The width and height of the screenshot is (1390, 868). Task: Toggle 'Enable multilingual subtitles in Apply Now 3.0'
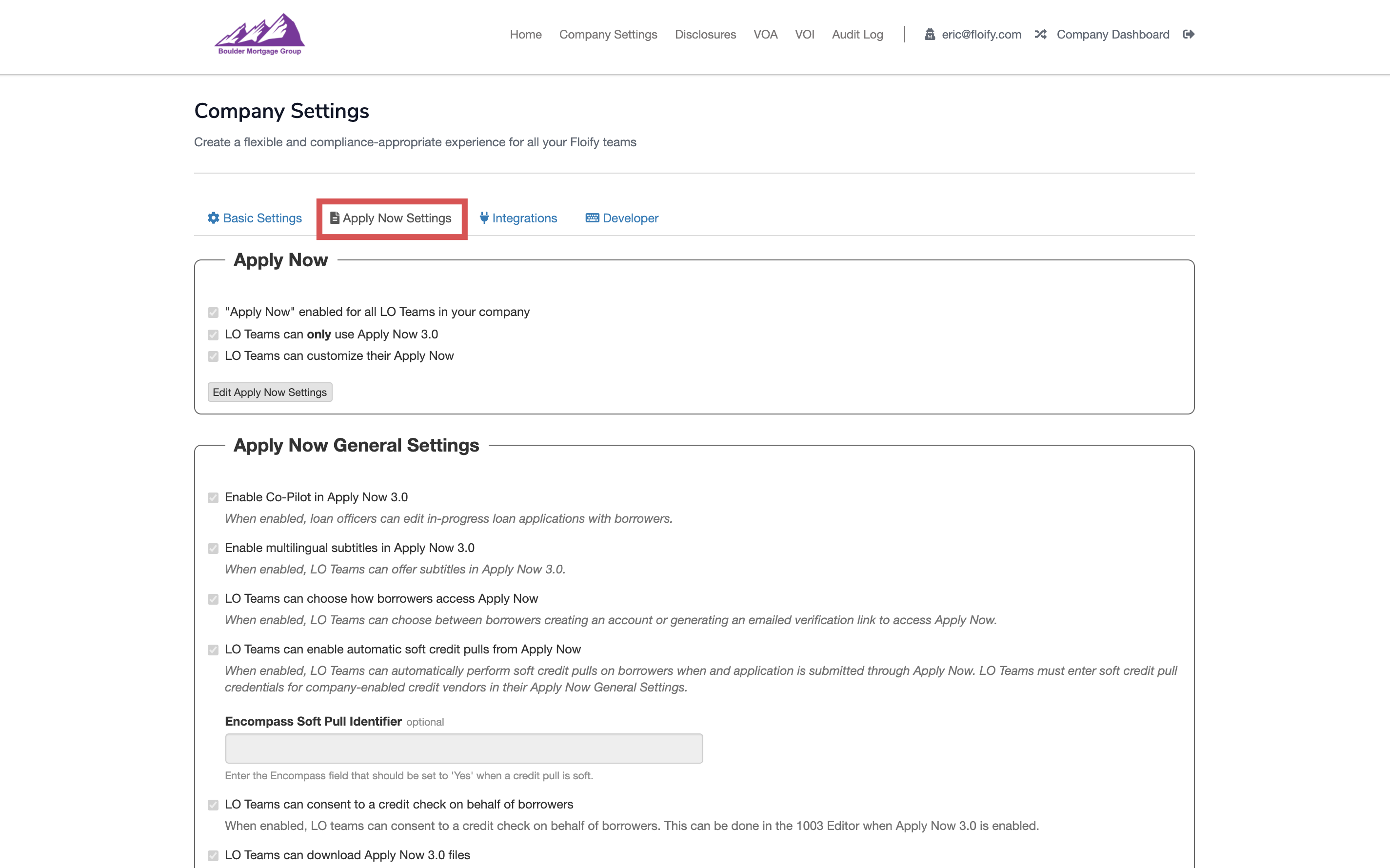pyautogui.click(x=214, y=549)
